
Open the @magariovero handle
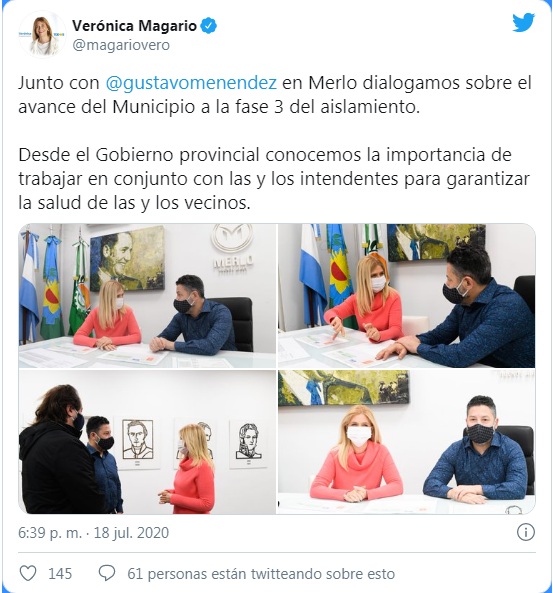pos(121,45)
